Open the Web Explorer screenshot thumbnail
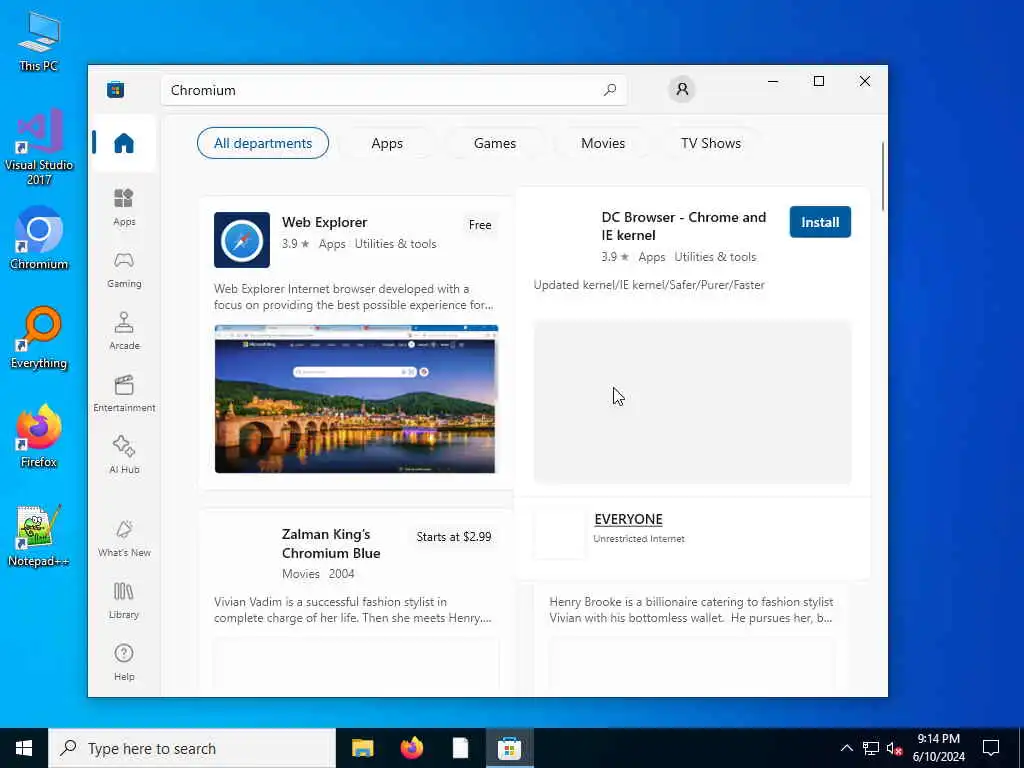Image resolution: width=1024 pixels, height=768 pixels. point(355,398)
